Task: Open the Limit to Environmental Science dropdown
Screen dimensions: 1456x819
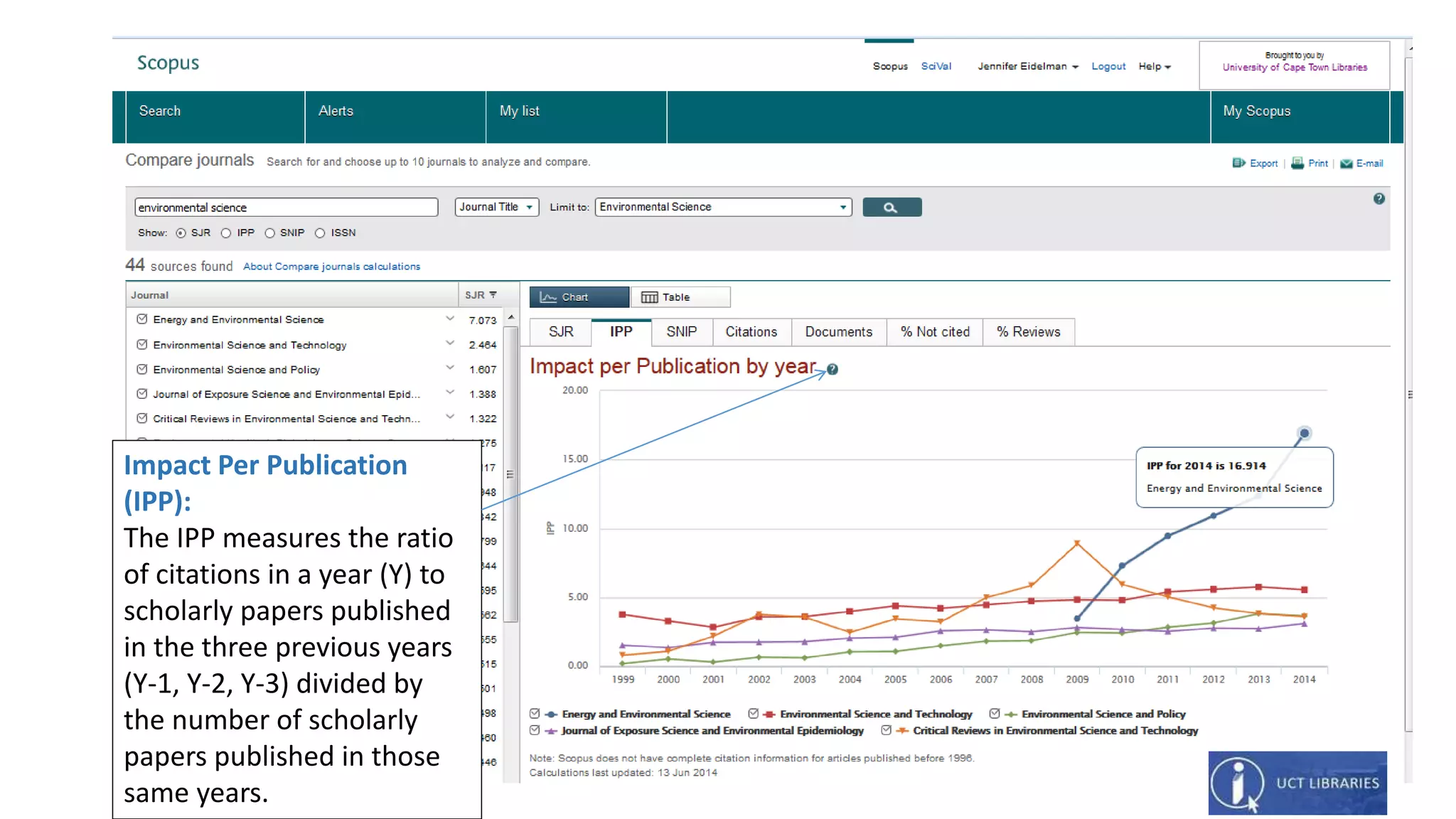Action: pyautogui.click(x=723, y=207)
